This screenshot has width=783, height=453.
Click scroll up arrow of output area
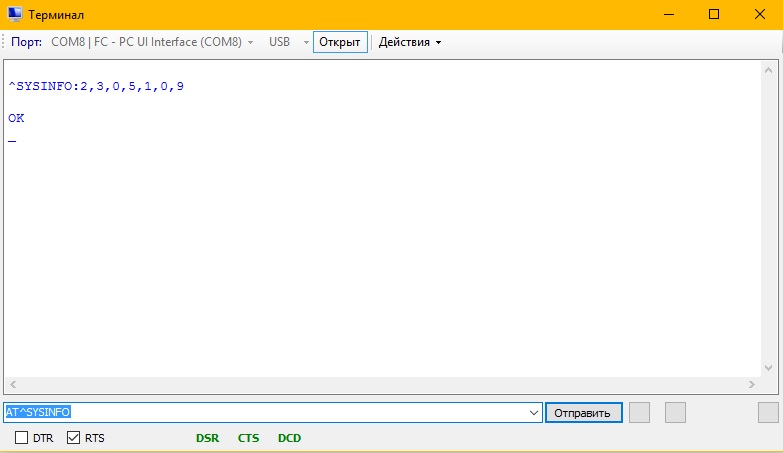[769, 70]
